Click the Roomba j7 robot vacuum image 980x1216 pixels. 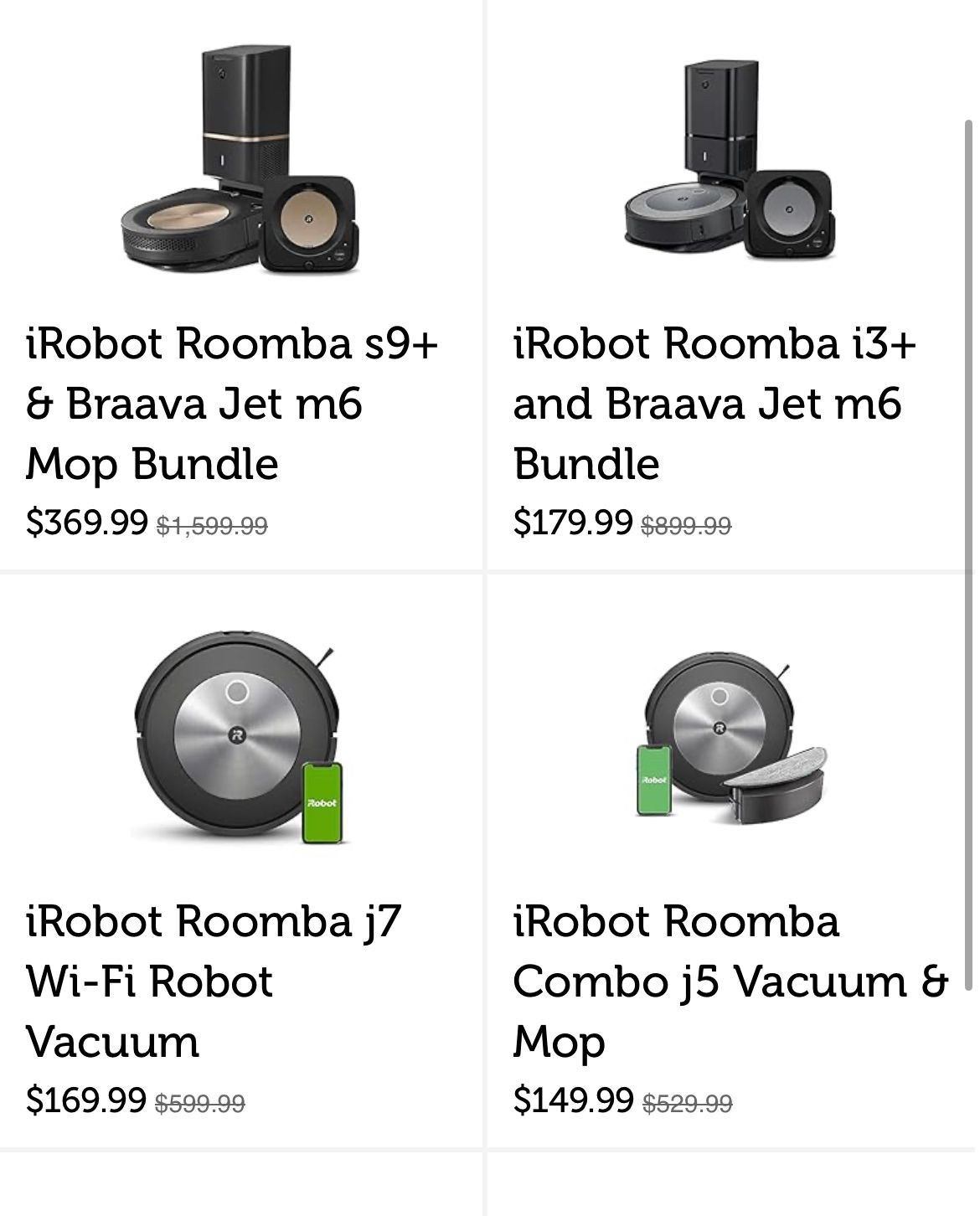(238, 737)
